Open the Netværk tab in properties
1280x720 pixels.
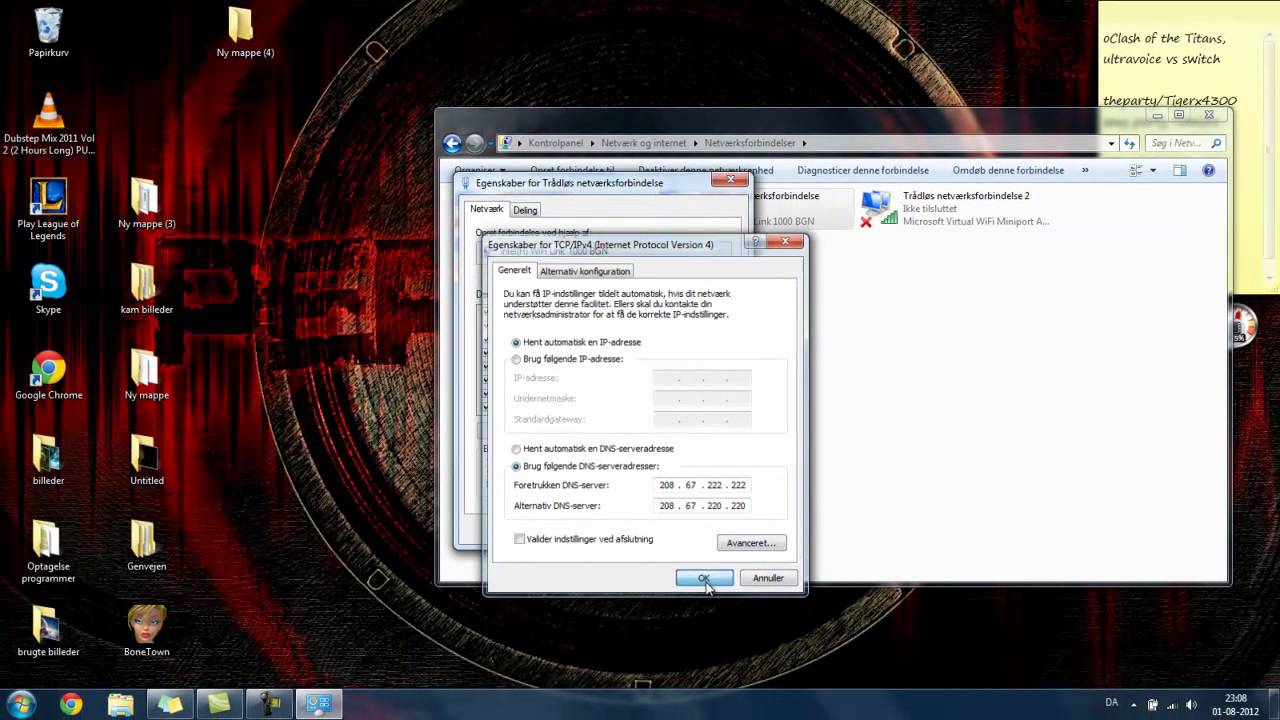click(487, 209)
